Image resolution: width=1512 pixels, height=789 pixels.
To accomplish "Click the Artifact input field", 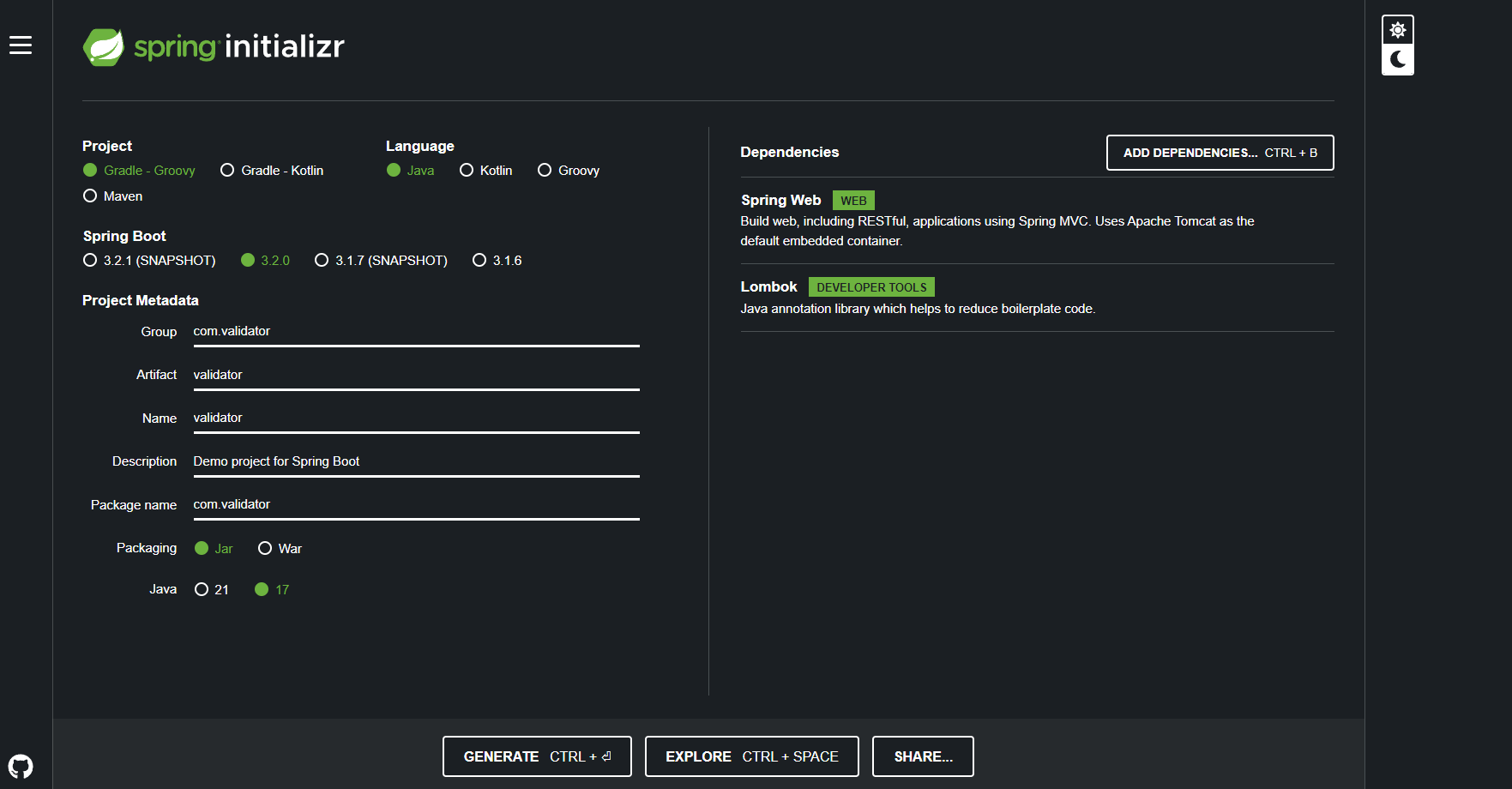I will (x=416, y=376).
